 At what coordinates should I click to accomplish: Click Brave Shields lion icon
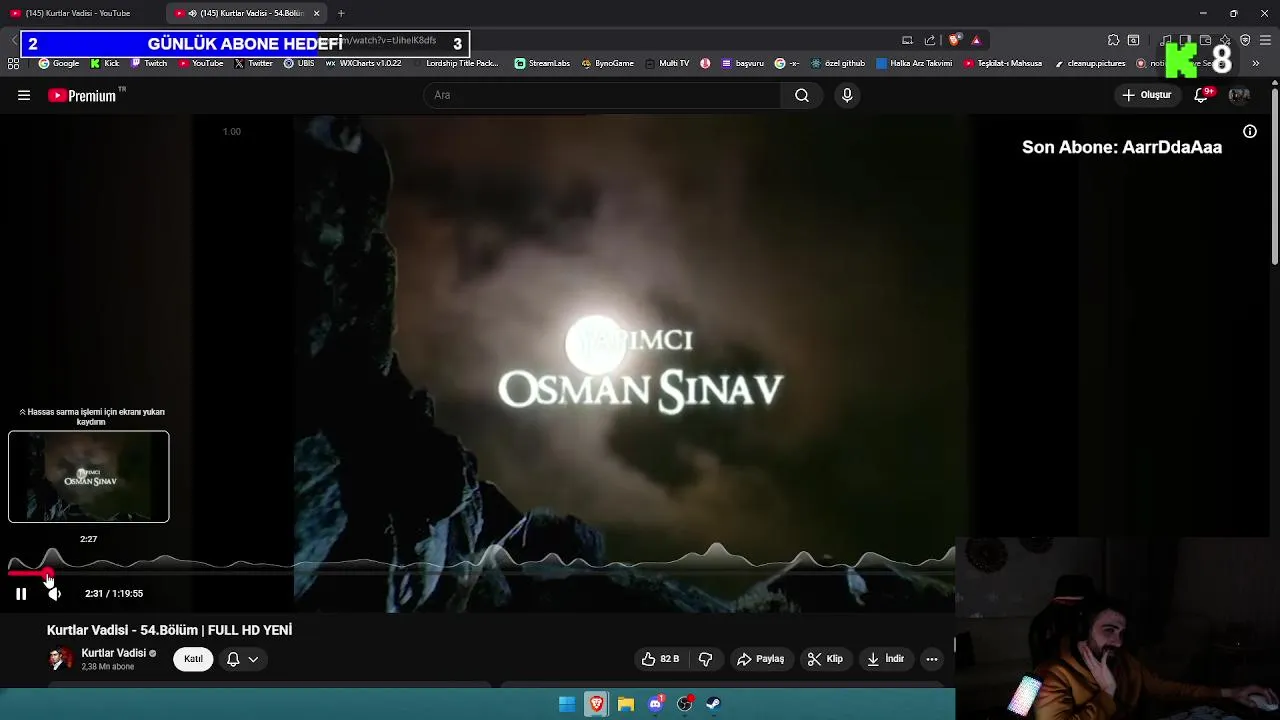click(x=955, y=40)
